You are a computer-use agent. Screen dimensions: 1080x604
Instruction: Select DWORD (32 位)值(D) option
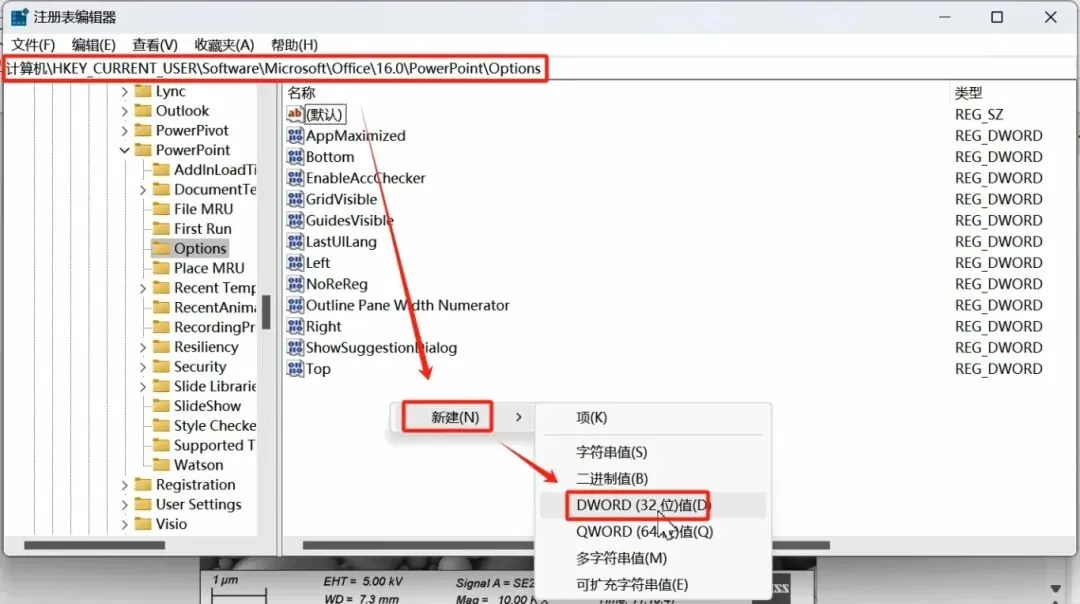coord(654,505)
